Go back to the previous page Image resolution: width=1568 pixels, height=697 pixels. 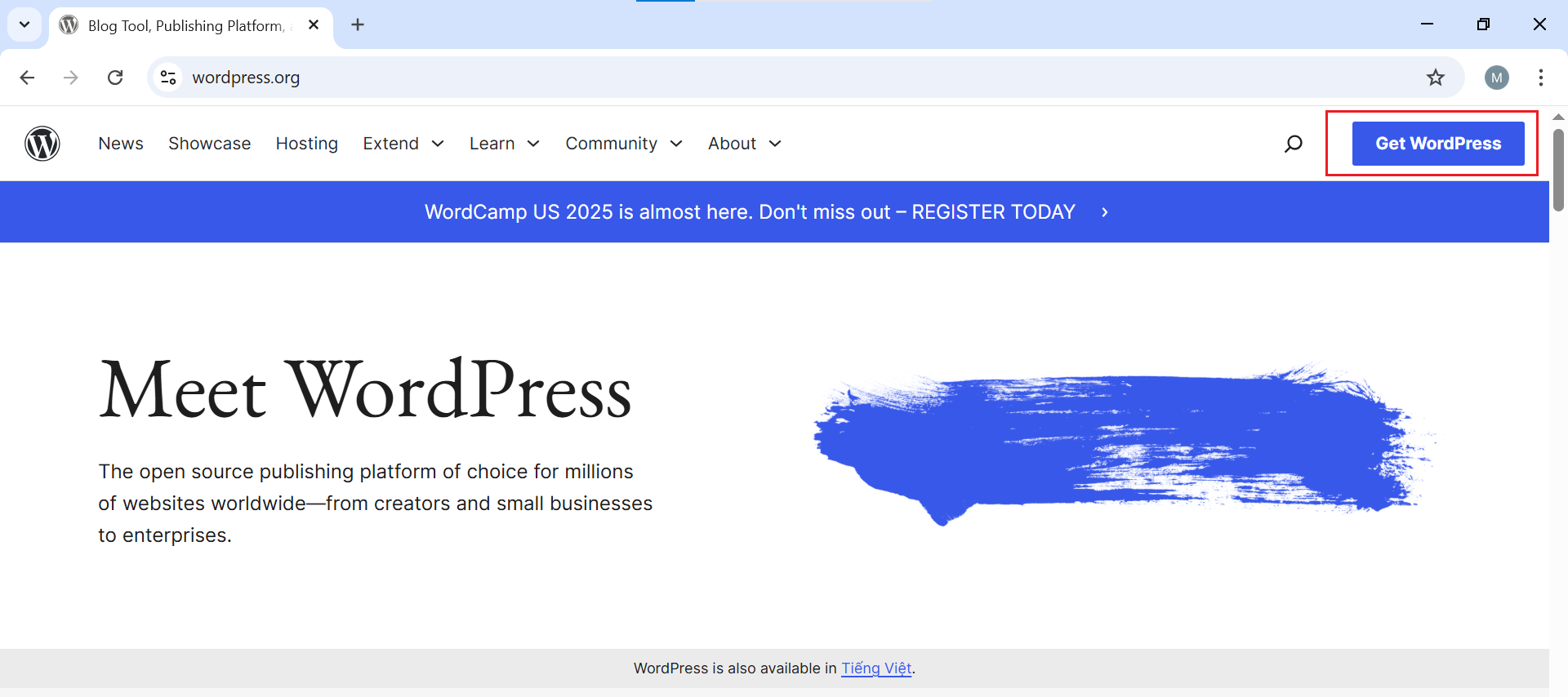pos(27,78)
